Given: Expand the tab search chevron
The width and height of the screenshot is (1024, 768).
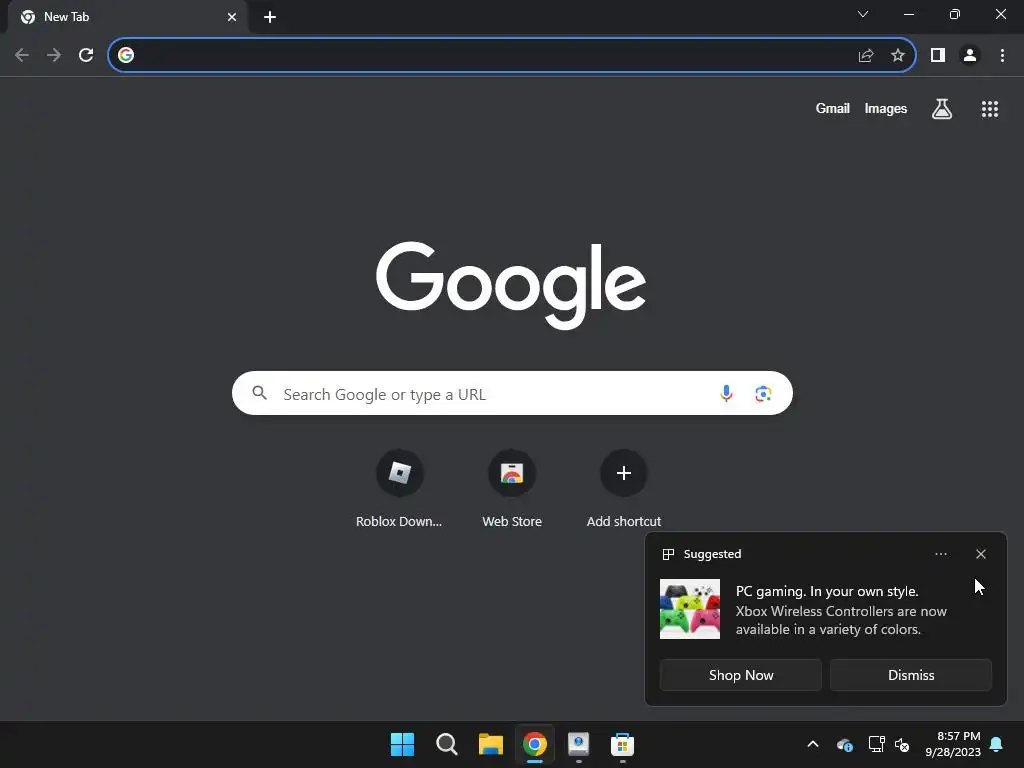Looking at the screenshot, I should (x=863, y=14).
